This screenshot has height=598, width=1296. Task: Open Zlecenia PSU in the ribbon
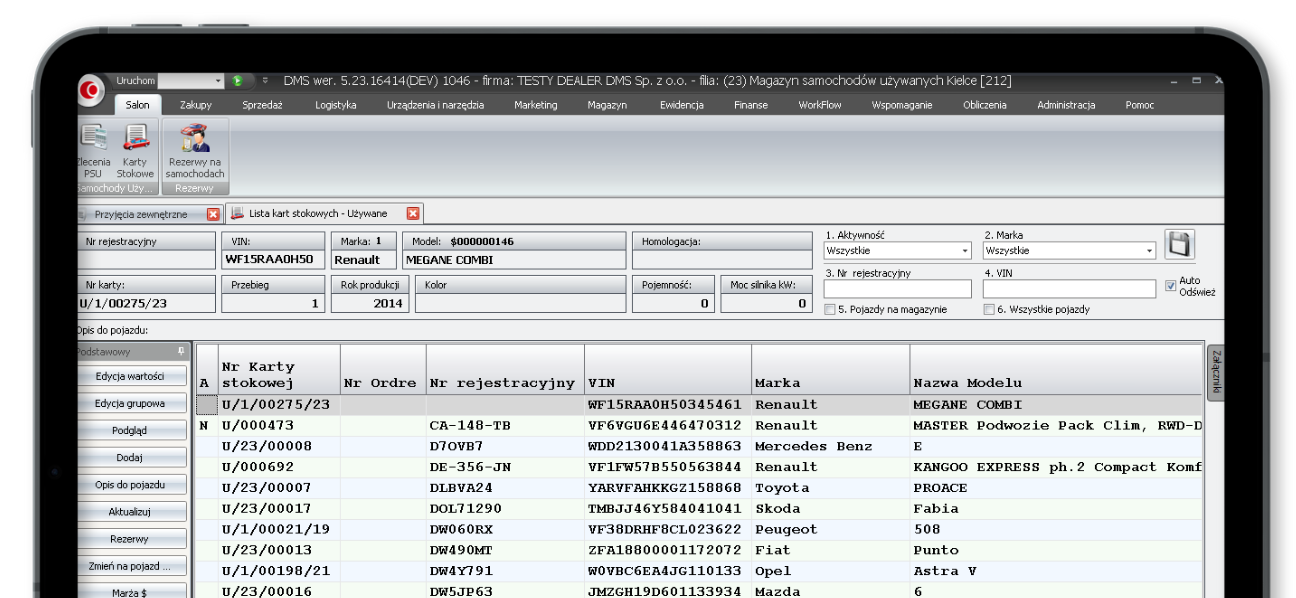point(93,150)
